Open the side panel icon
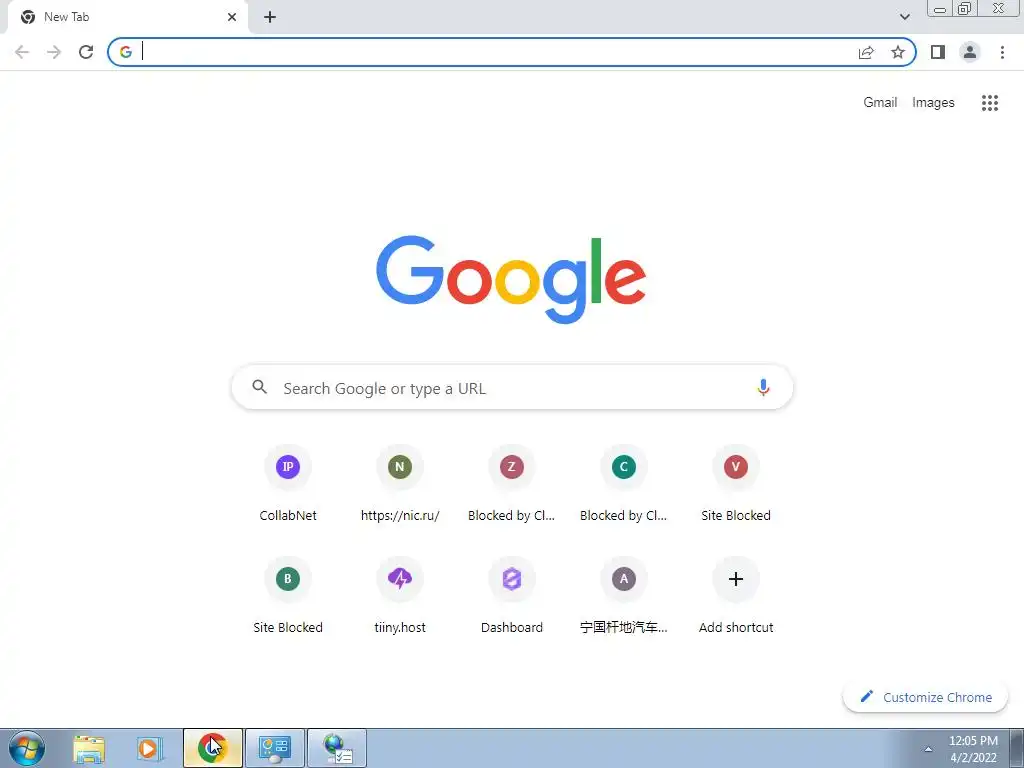 coord(938,52)
